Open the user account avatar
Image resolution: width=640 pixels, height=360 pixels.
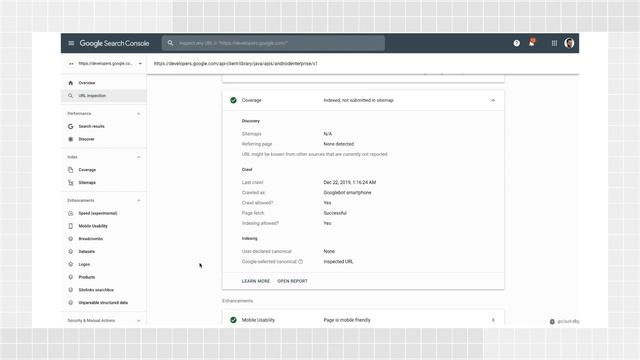tap(569, 43)
